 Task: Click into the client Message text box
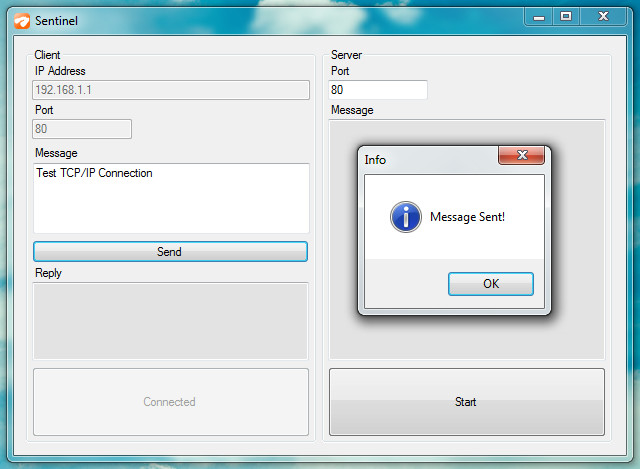tap(171, 198)
